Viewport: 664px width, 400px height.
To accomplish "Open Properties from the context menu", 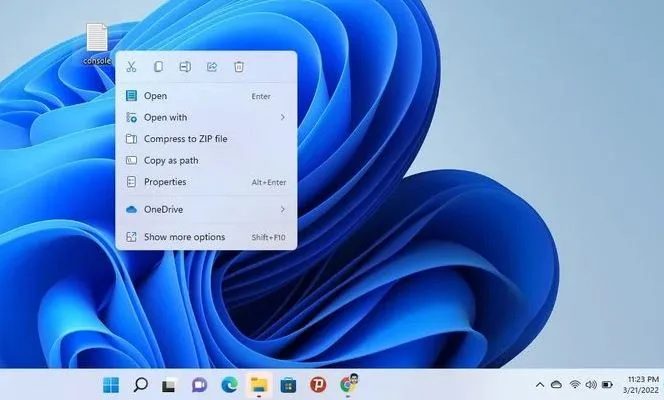I will [206, 182].
